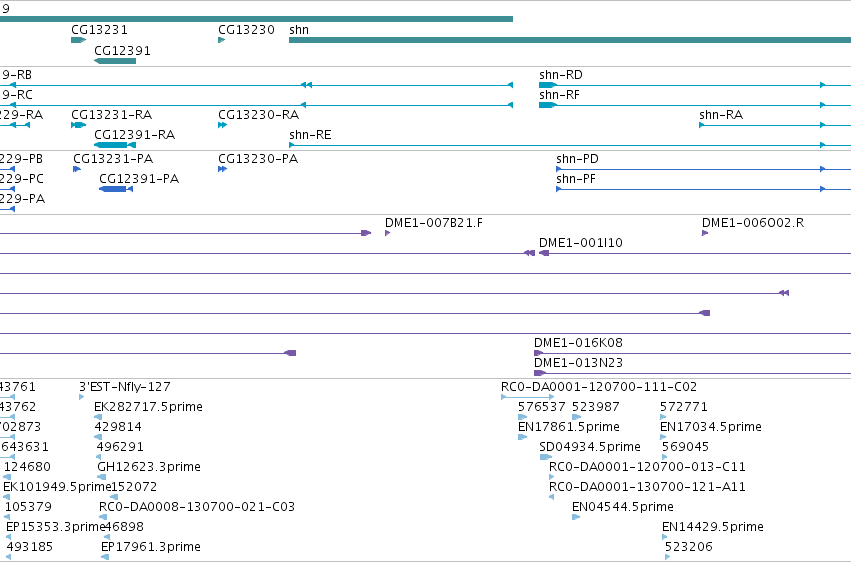
Task: Click the CG12391-RA transcript label
Action: (135, 135)
